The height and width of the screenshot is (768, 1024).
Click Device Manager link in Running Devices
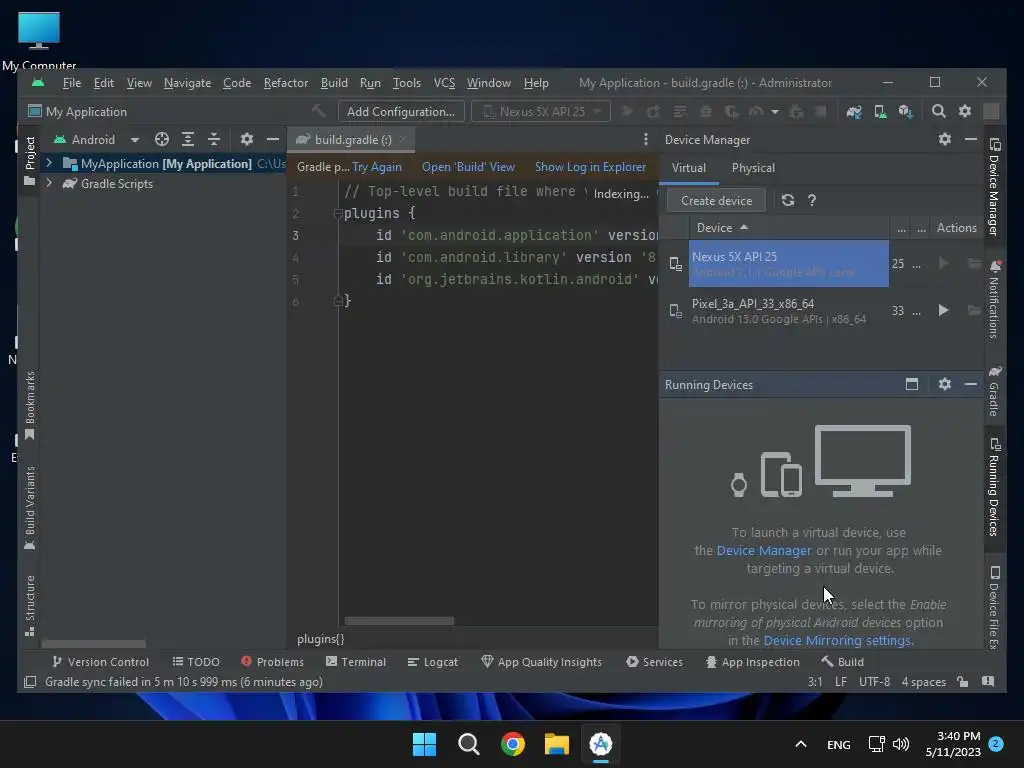point(764,551)
